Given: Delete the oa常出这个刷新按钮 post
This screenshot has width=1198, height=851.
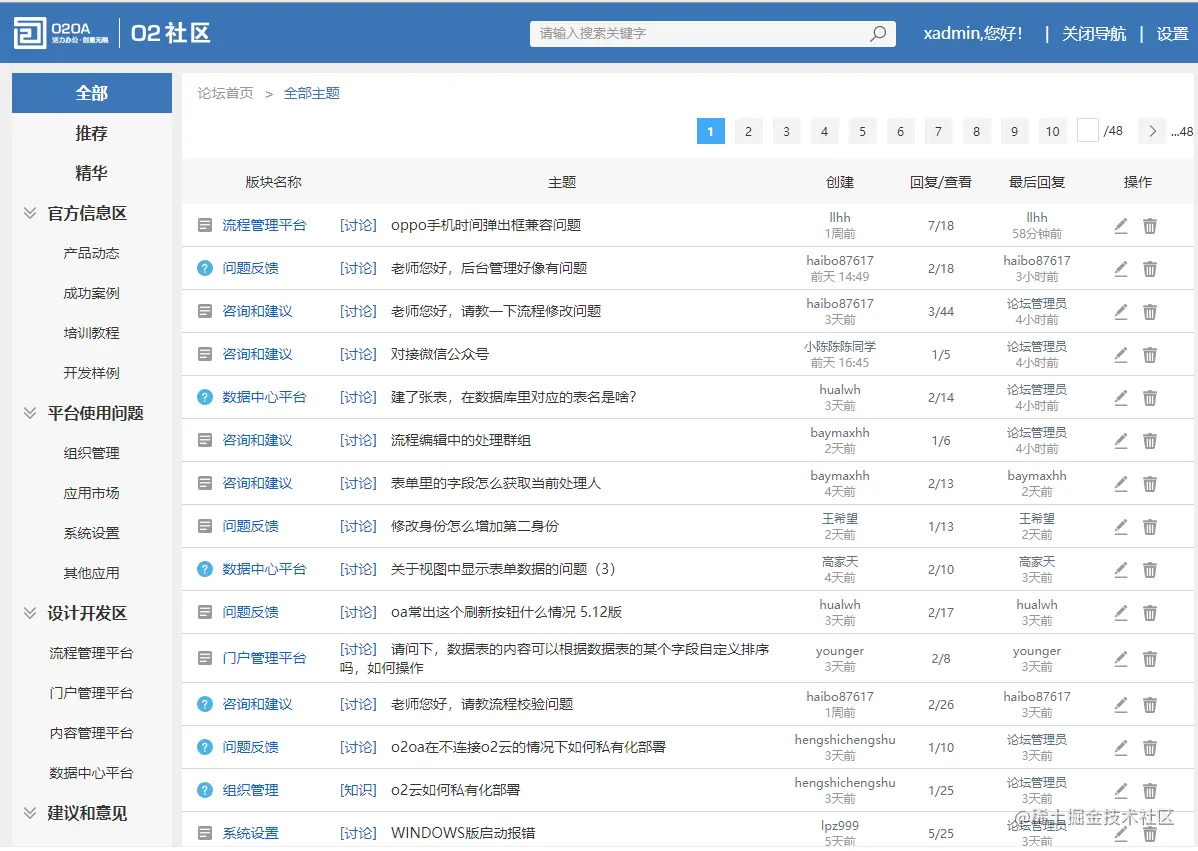Looking at the screenshot, I should 1150,613.
